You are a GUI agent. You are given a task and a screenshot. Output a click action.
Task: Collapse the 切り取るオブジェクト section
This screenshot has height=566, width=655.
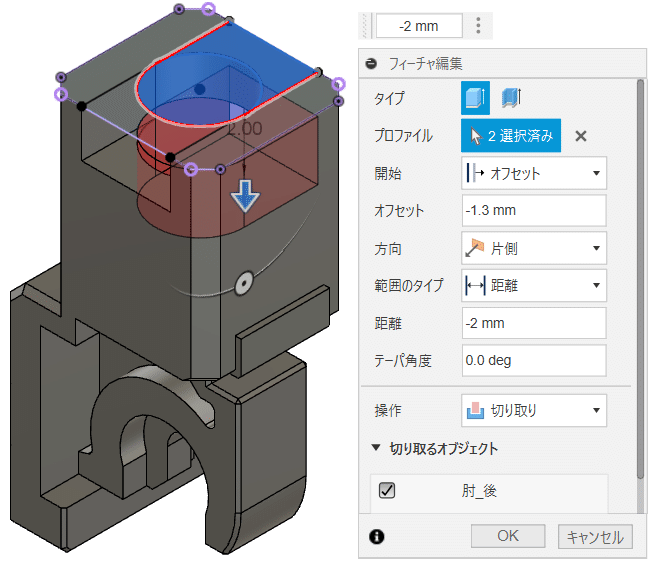376,448
